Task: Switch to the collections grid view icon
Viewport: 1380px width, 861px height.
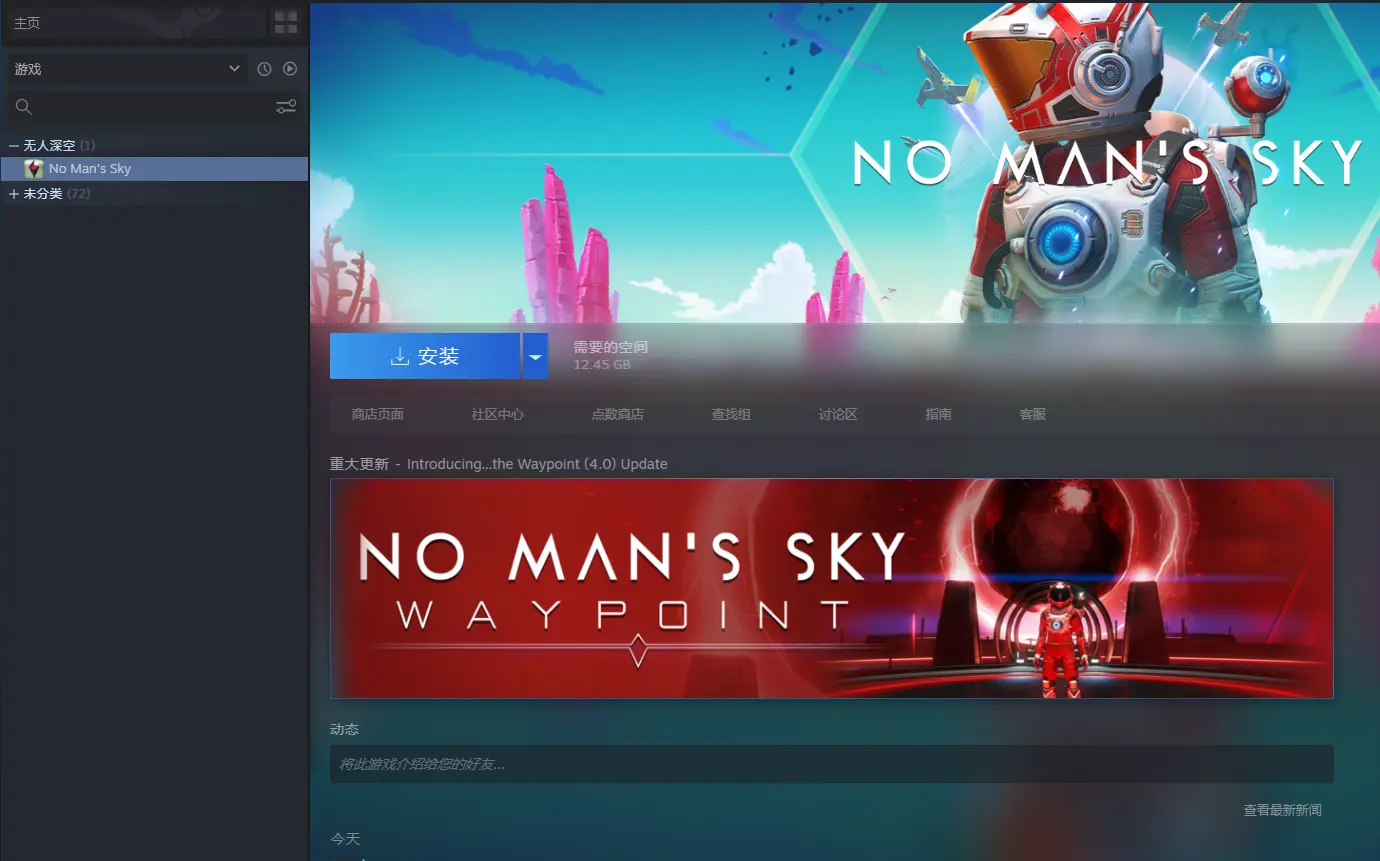Action: point(286,22)
